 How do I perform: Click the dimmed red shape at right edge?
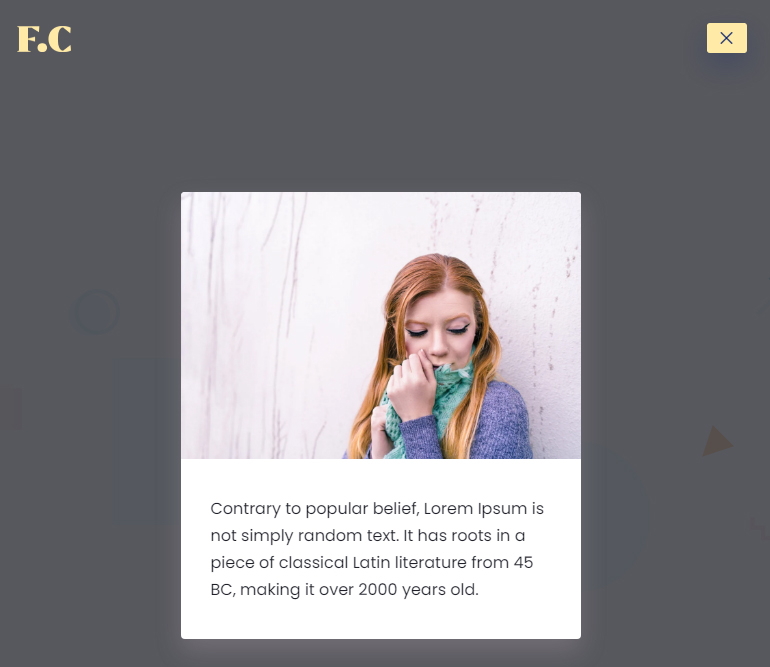[761, 528]
